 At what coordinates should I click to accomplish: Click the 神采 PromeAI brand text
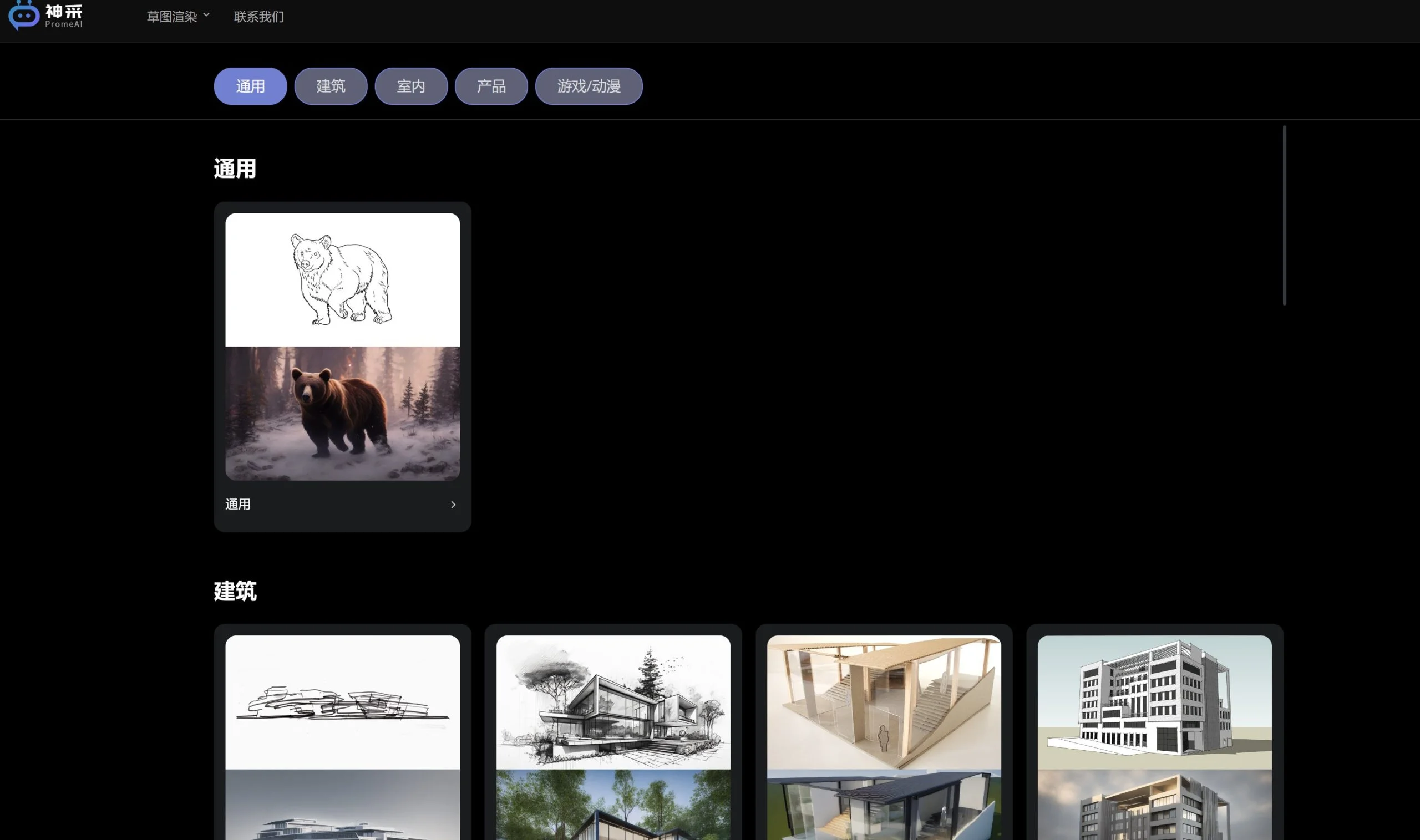[64, 16]
